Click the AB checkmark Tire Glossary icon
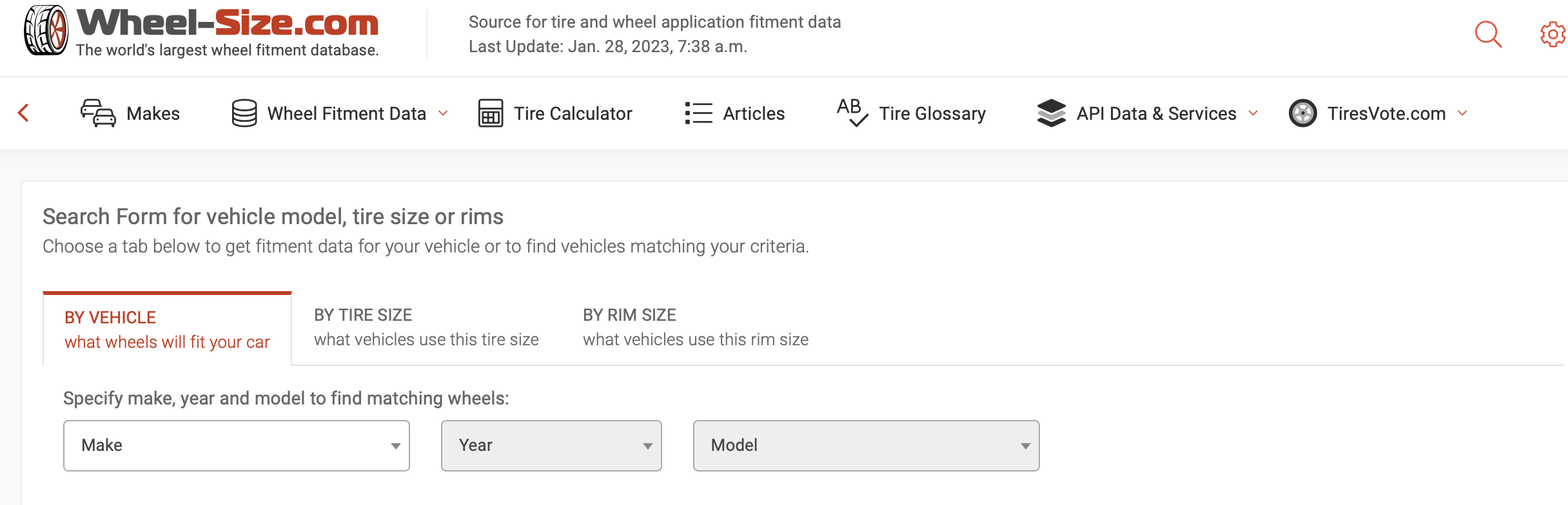 [x=852, y=113]
